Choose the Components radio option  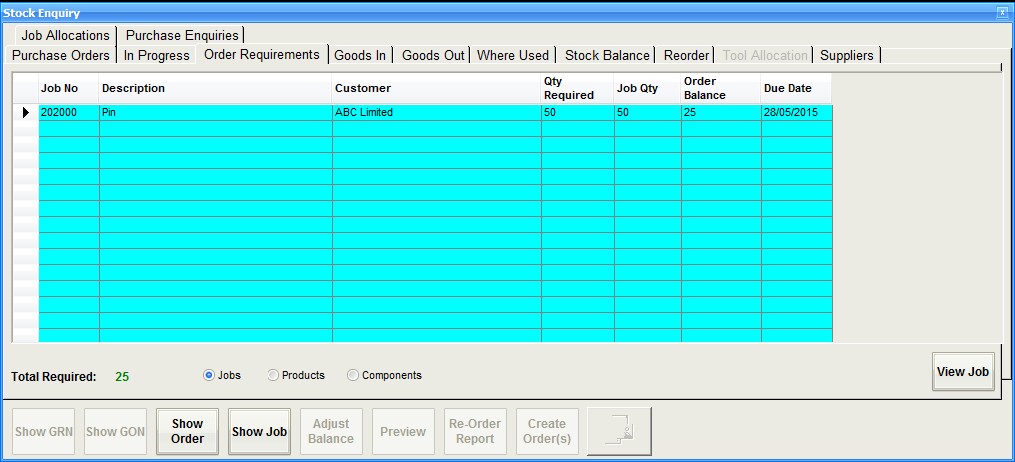[x=353, y=375]
